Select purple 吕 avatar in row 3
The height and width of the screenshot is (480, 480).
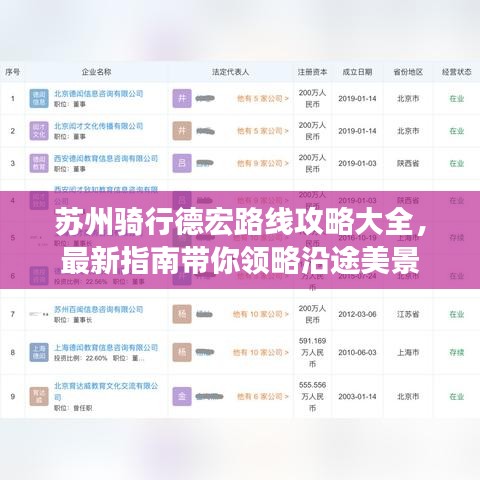182,163
